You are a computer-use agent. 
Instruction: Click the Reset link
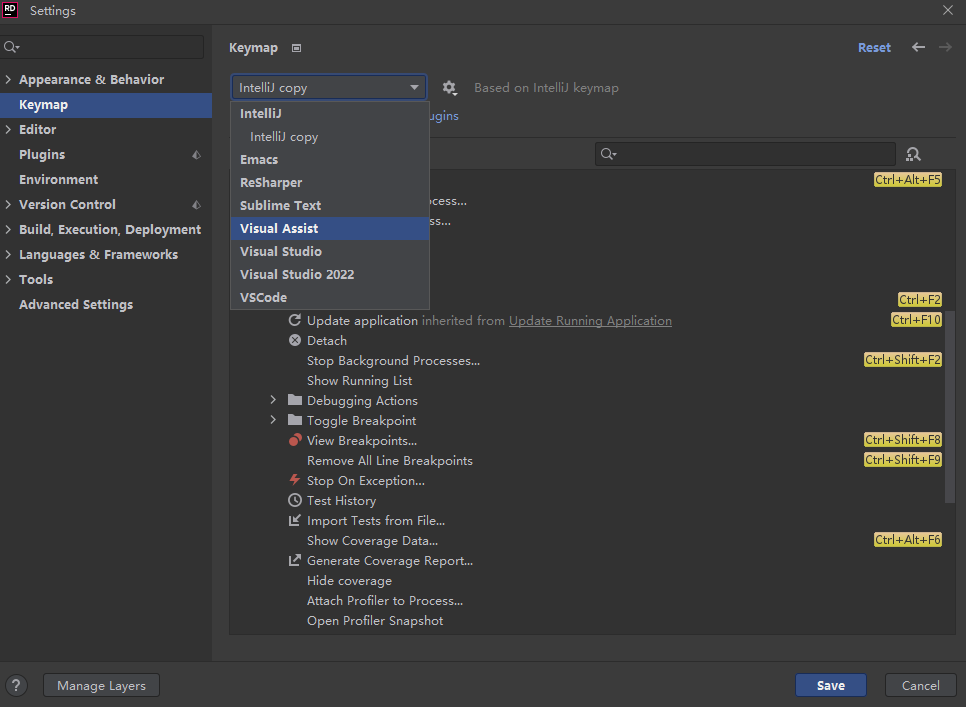[x=874, y=47]
